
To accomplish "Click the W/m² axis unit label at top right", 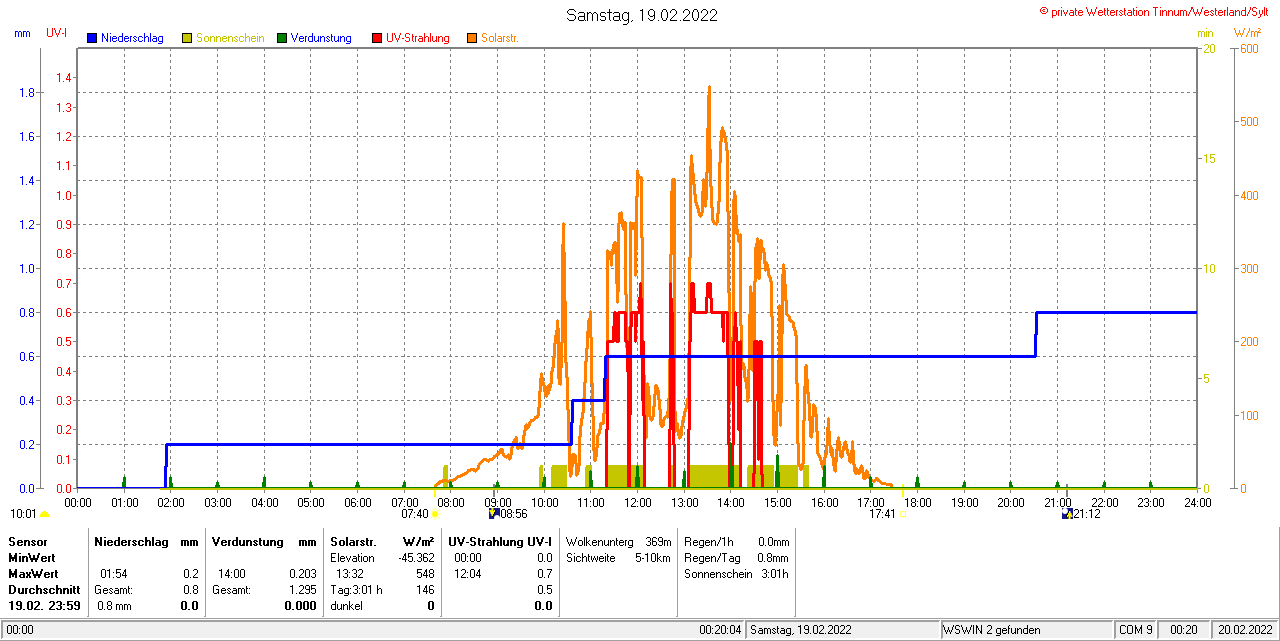I will tap(1249, 33).
